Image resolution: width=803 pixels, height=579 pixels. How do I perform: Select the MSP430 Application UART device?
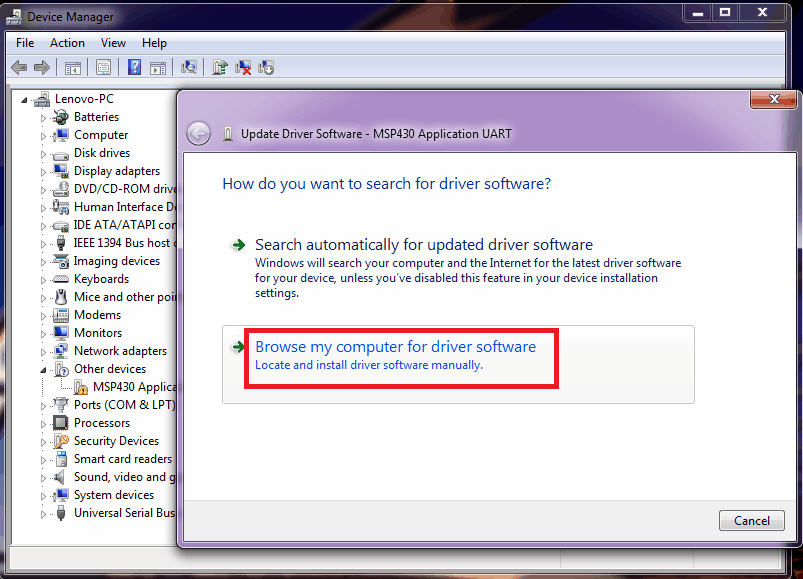pos(133,387)
